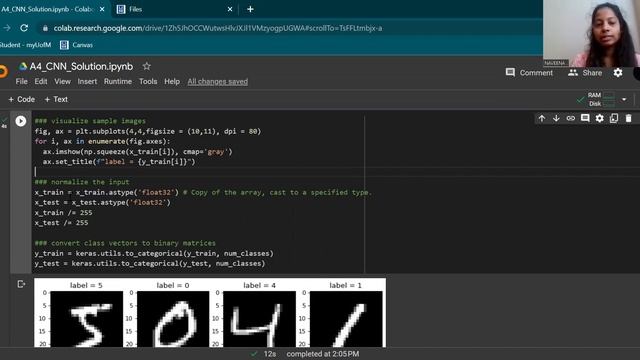Delete the cell with the trash icon
640x360 pixels.
click(629, 118)
